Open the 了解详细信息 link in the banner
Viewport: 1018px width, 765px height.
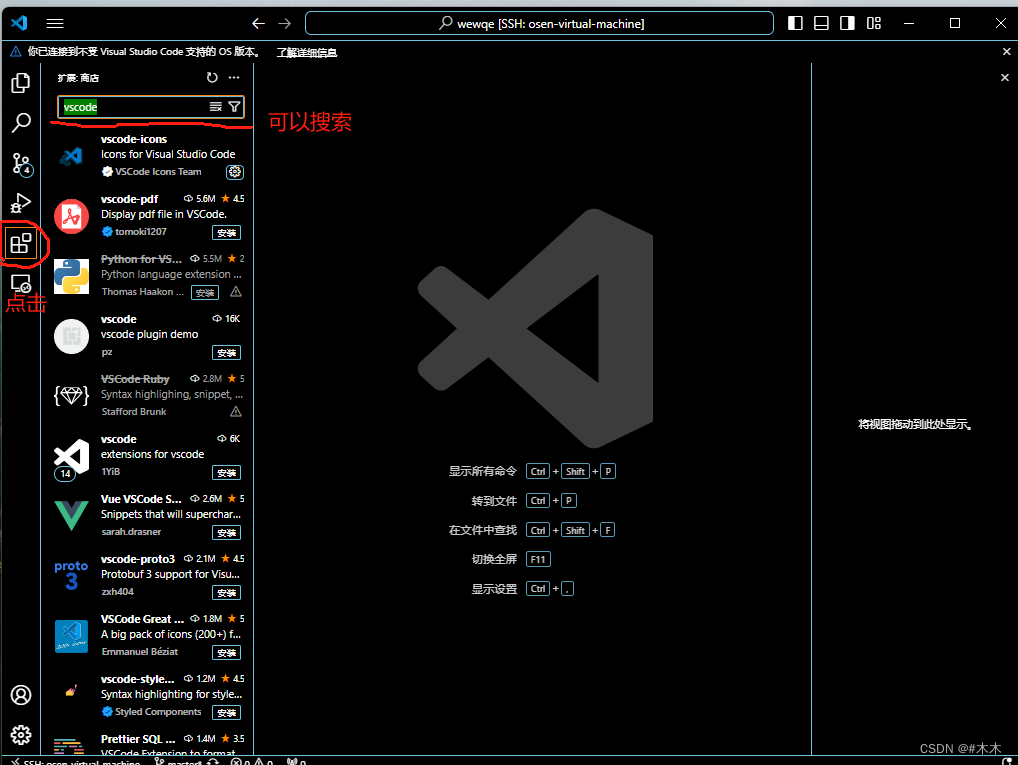pos(306,53)
